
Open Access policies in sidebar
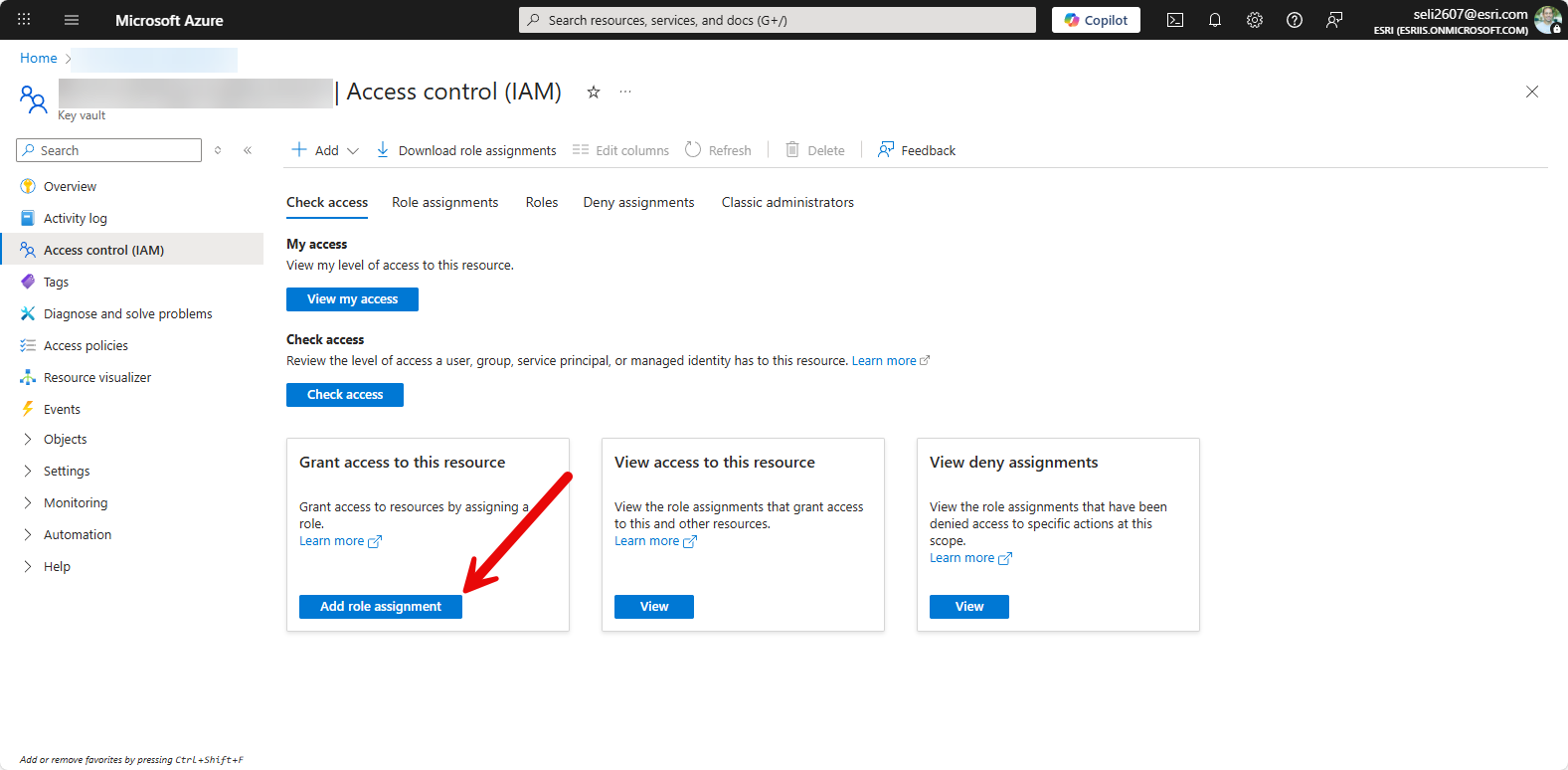(x=132, y=345)
